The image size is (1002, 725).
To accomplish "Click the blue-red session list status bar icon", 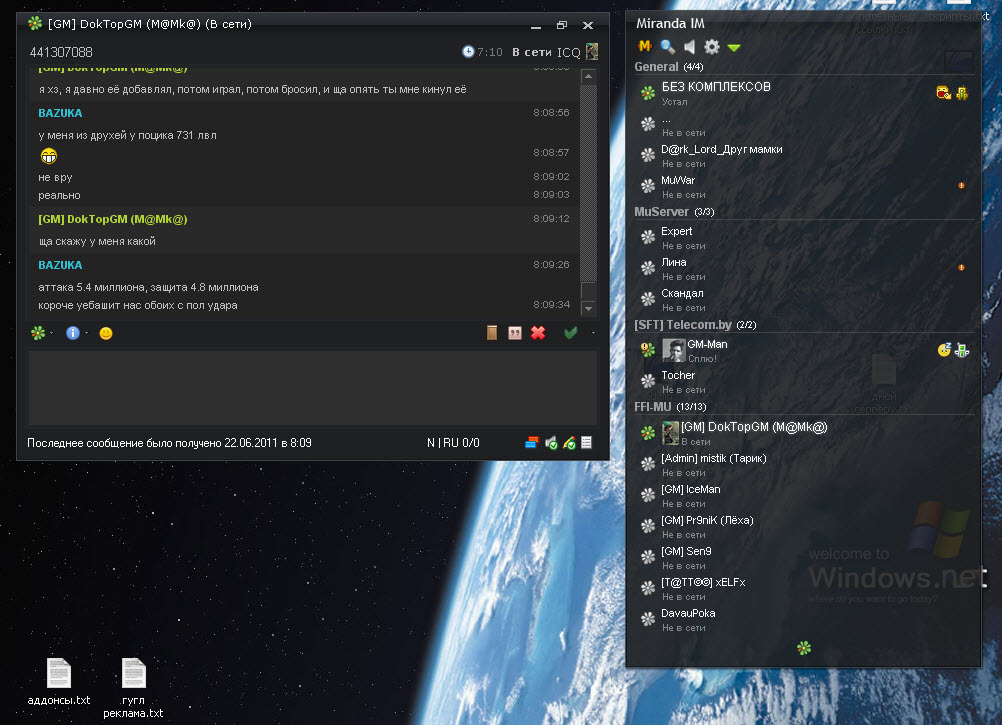I will point(531,443).
